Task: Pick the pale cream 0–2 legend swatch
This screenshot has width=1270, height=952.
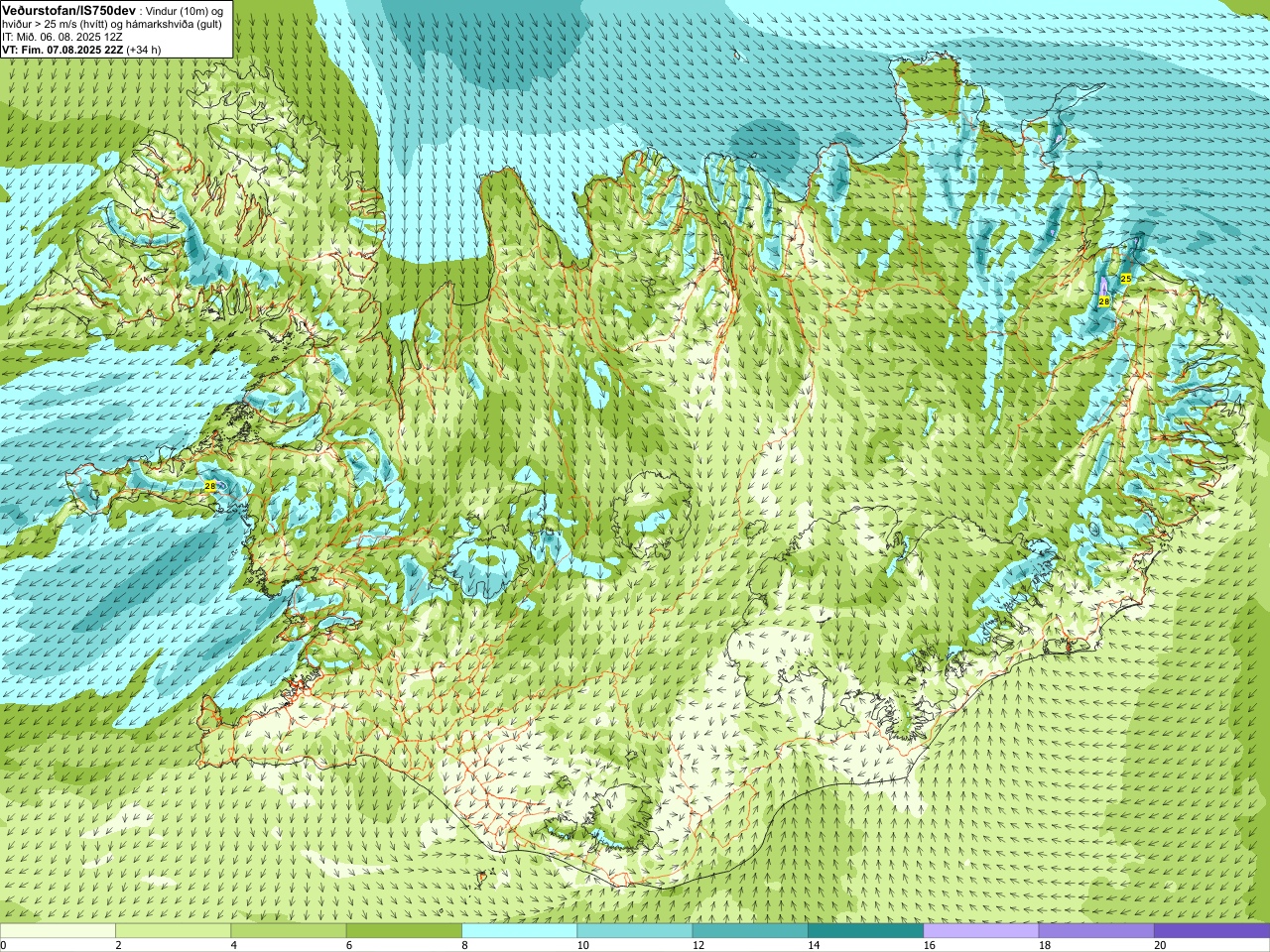Action: 58,931
